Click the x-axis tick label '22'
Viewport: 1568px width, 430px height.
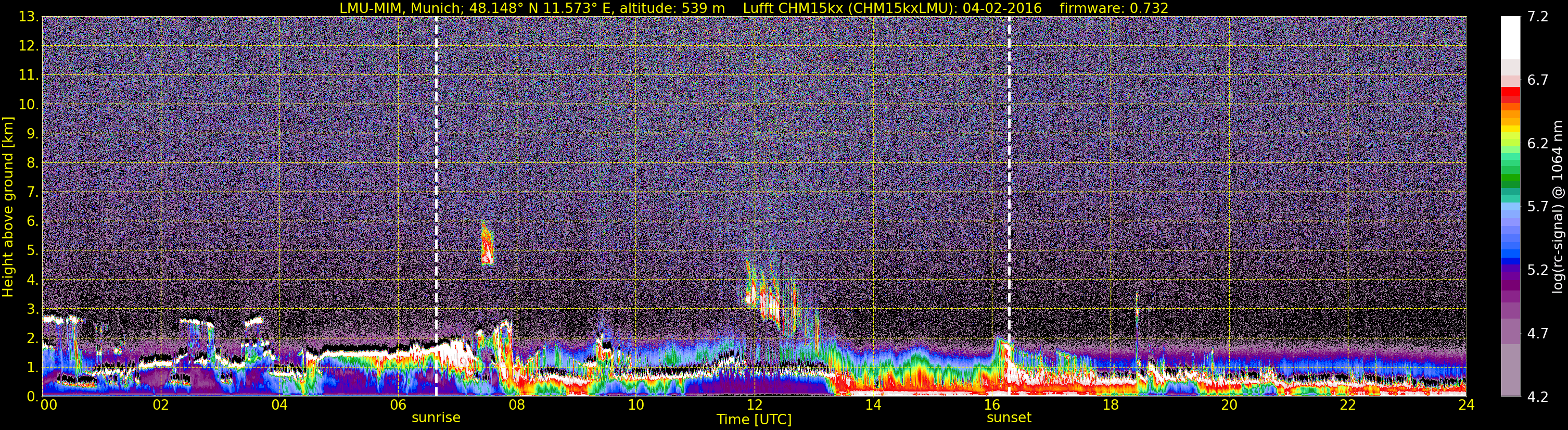click(x=1348, y=406)
